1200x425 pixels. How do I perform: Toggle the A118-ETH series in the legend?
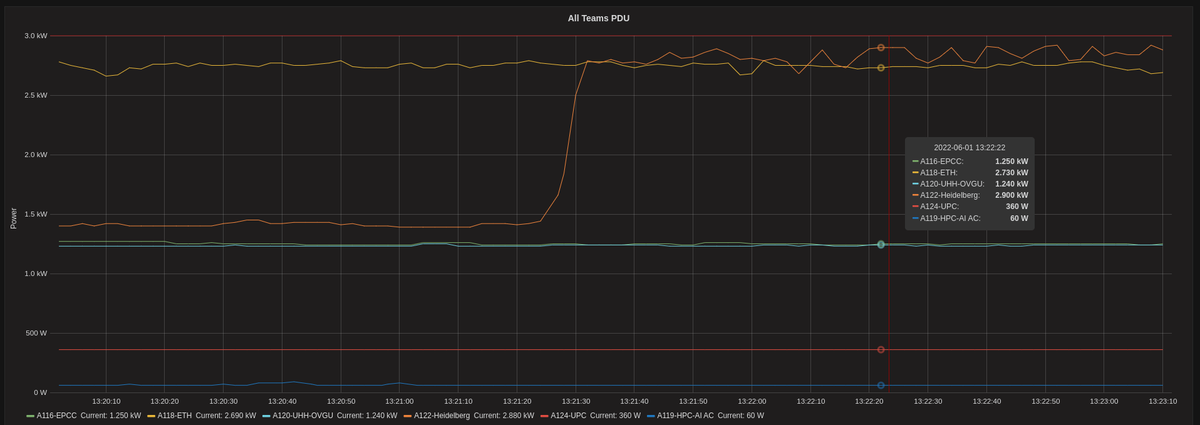174,415
